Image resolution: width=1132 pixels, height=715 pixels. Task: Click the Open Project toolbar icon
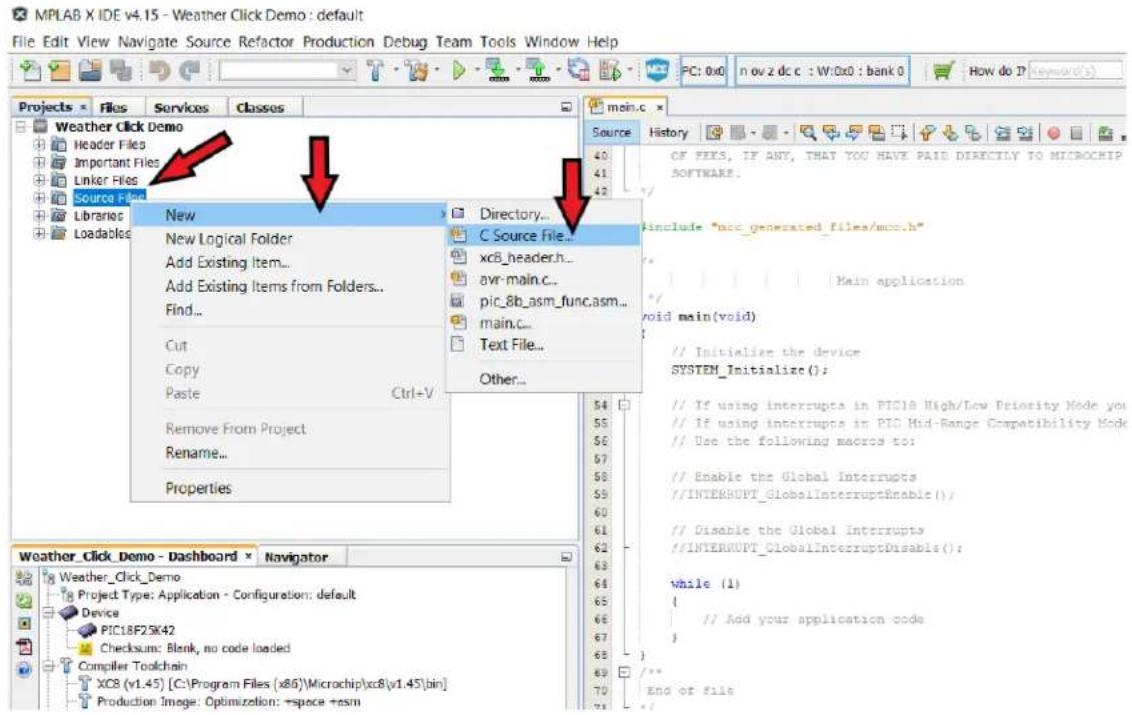coord(90,71)
